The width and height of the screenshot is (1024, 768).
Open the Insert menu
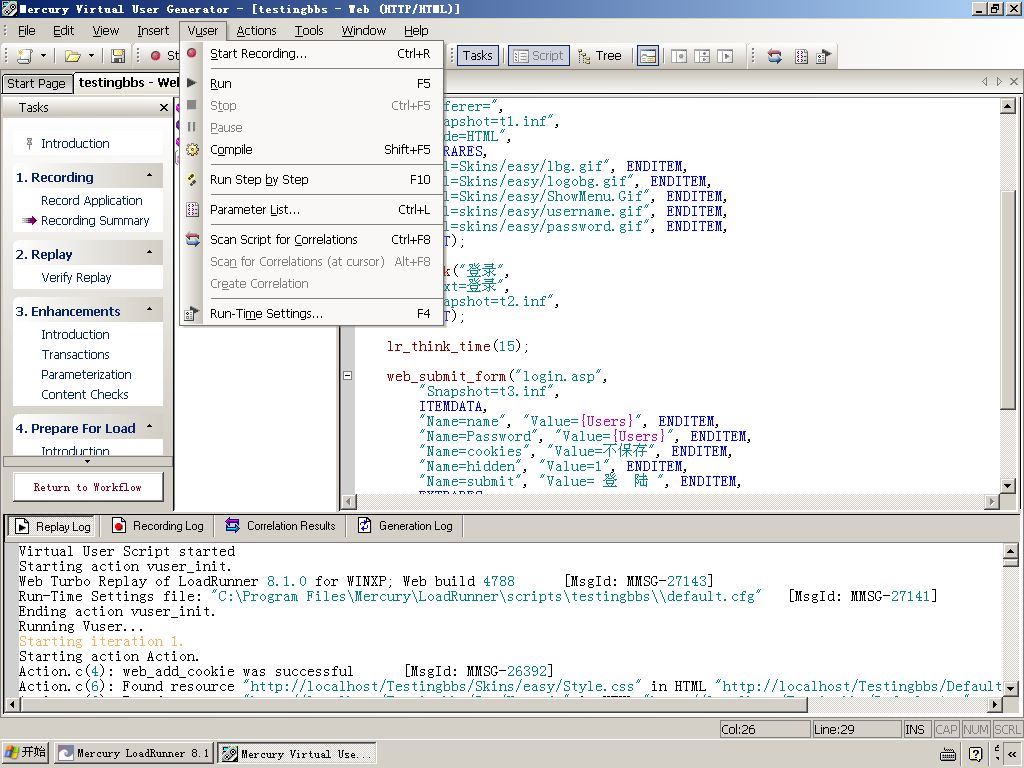pos(153,31)
